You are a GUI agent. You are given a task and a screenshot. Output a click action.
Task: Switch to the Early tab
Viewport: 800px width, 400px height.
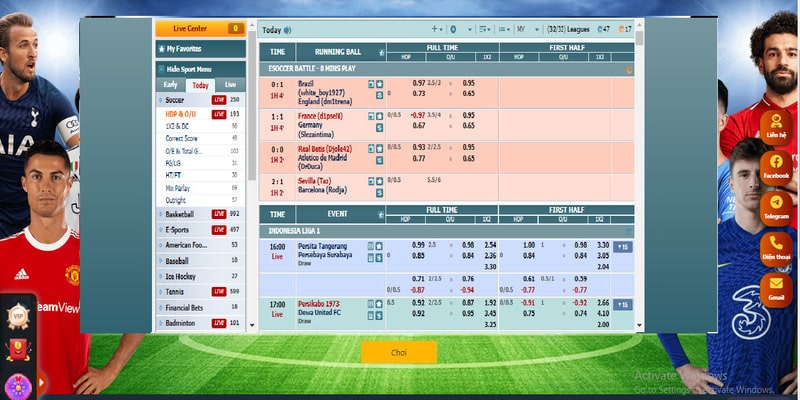(170, 85)
